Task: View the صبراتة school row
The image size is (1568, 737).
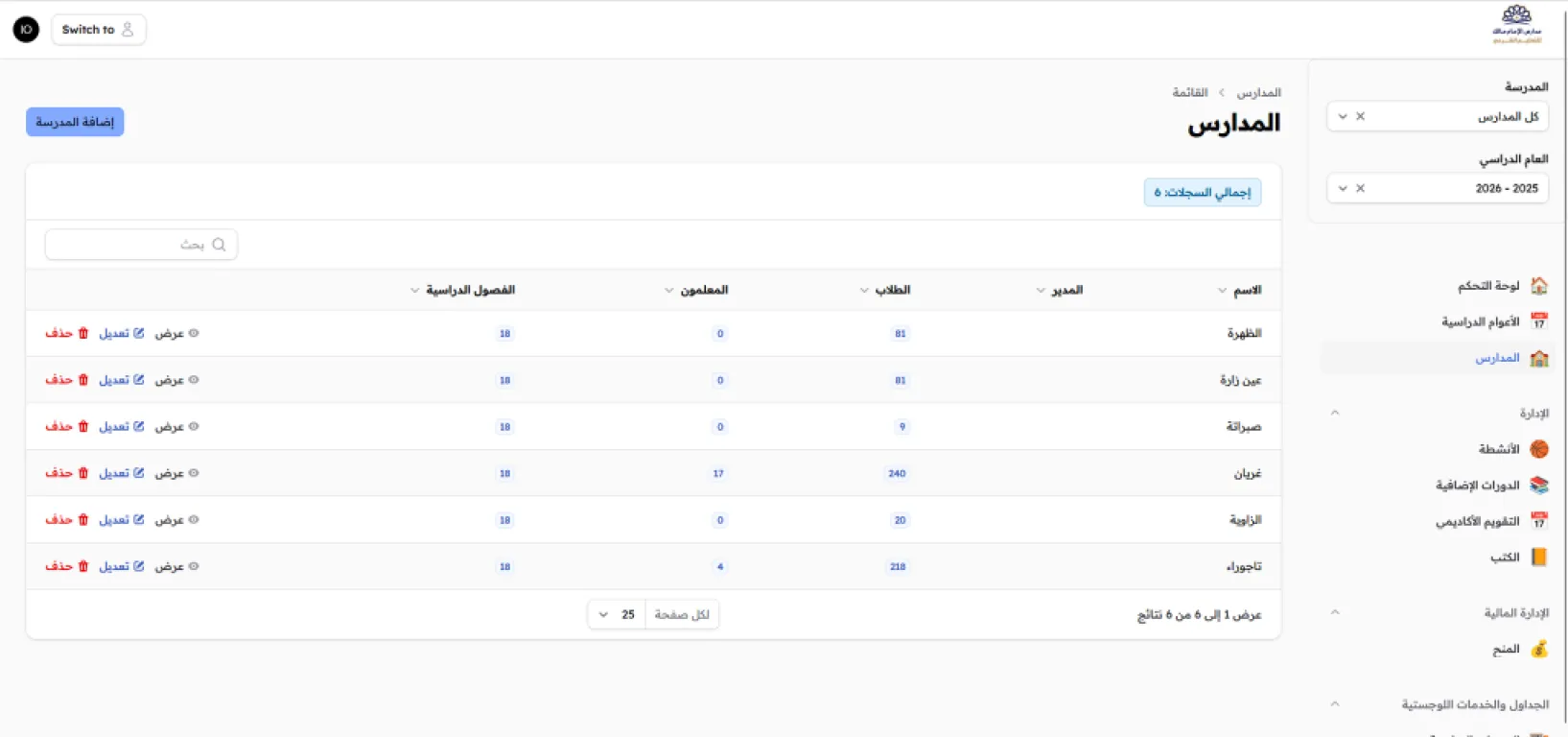Action: click(x=176, y=427)
